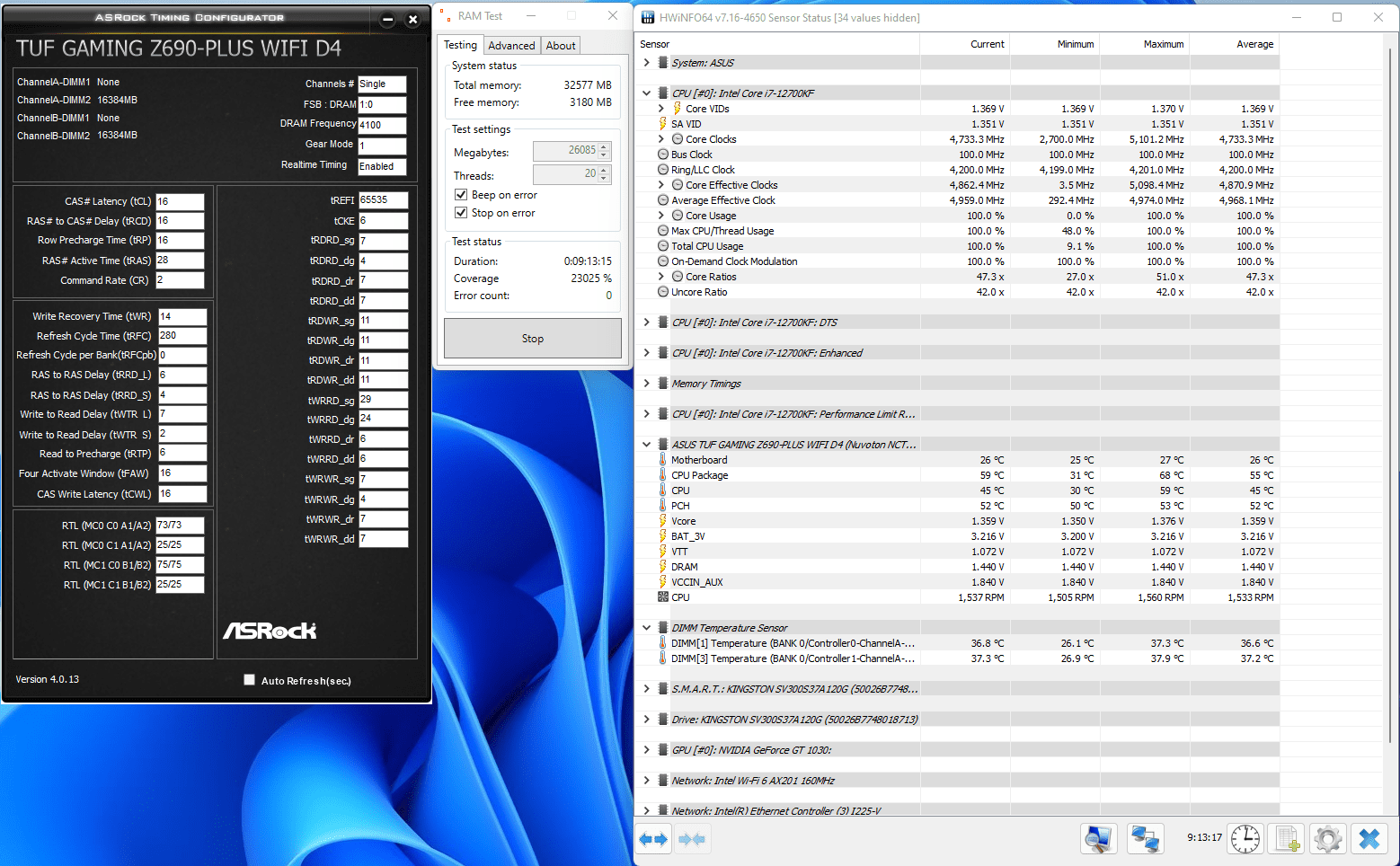The height and width of the screenshot is (866, 1400).
Task: Click the Core VIDs lightning bolt icon
Action: coord(677,109)
